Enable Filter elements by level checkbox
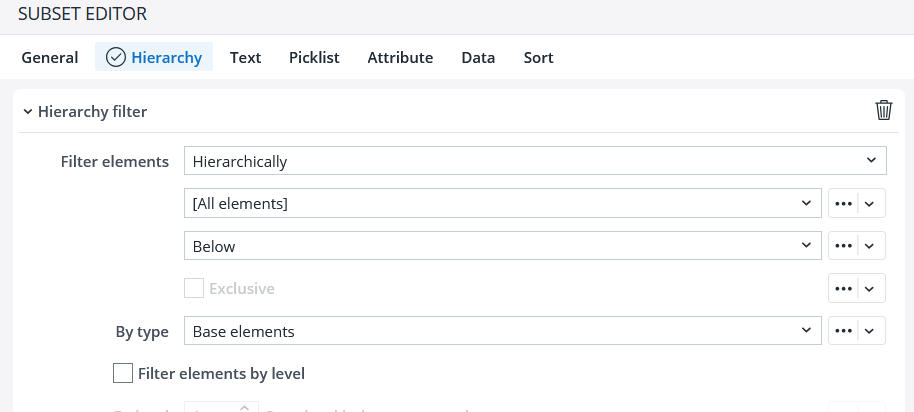Screen dimensions: 914x412 point(123,374)
